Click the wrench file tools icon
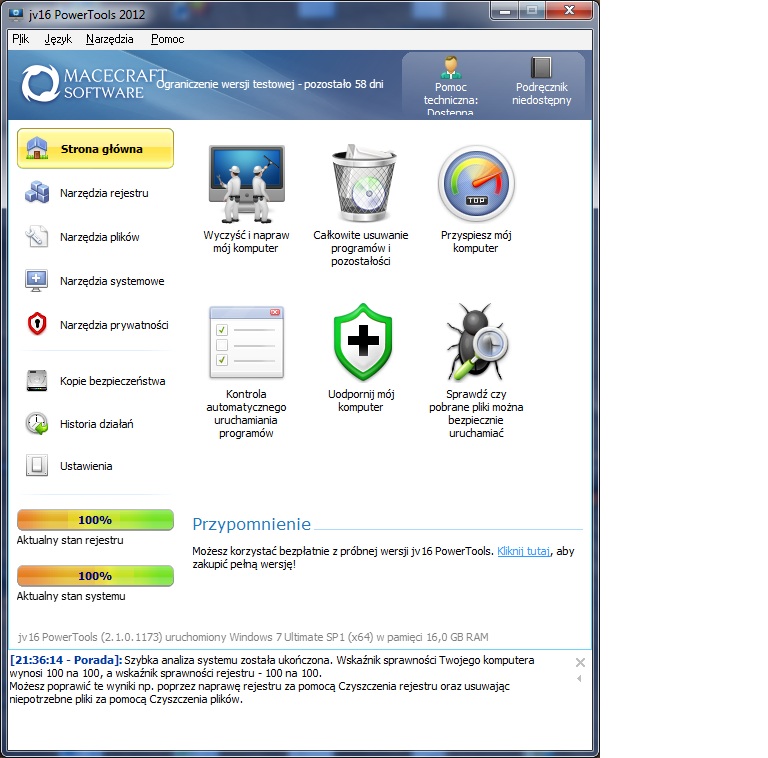The height and width of the screenshot is (758, 768). point(37,236)
